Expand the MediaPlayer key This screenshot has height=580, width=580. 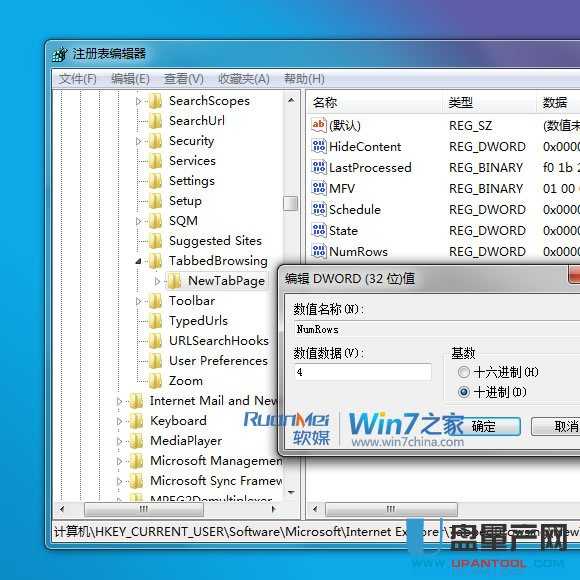pos(119,441)
